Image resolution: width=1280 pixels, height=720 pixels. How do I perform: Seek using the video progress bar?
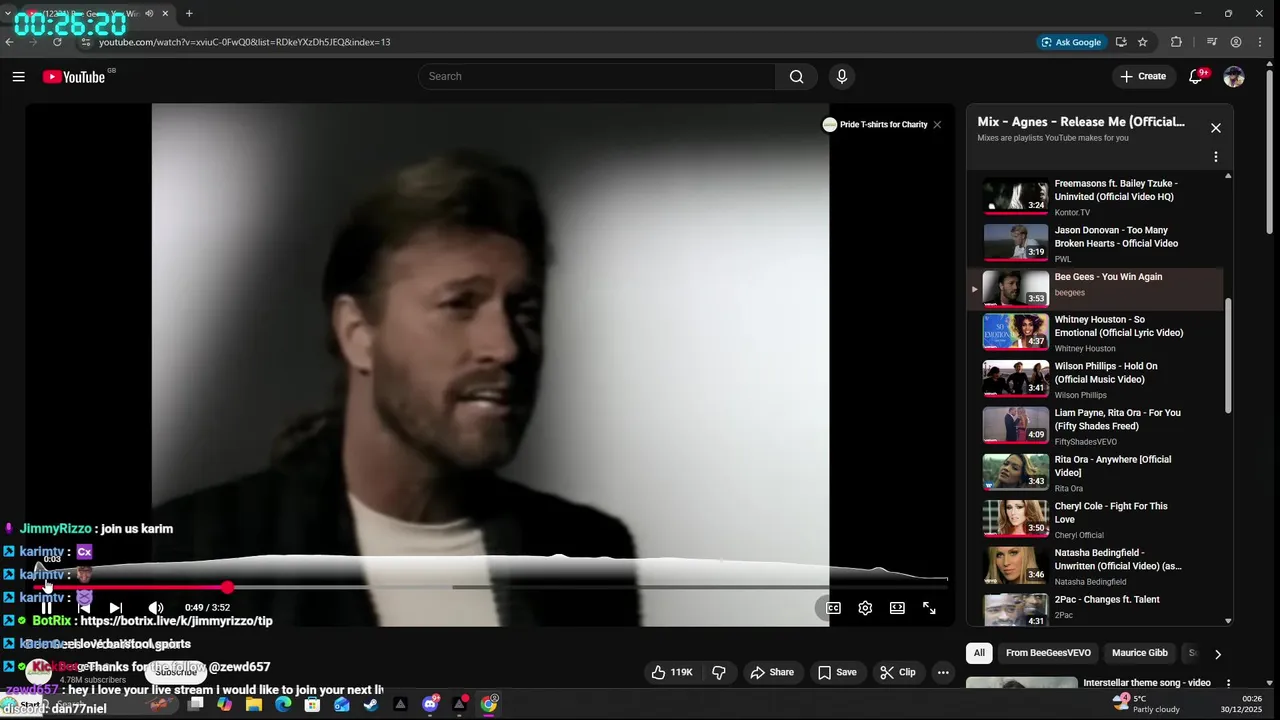[x=489, y=587]
